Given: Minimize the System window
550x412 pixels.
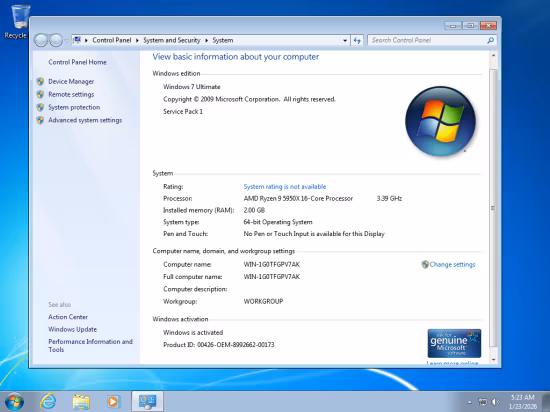Looking at the screenshot, I should coord(453,26).
